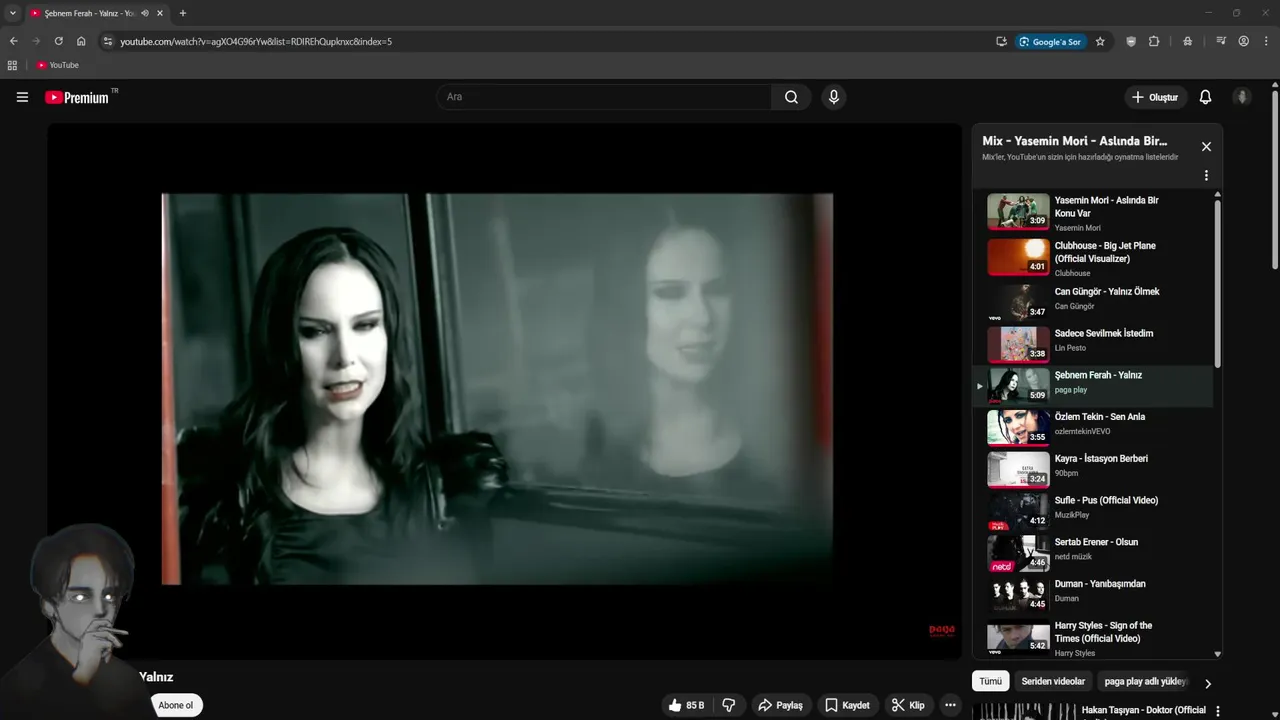Click the playlist panel scrollbar thumb
The width and height of the screenshot is (1280, 720).
coord(1217,284)
